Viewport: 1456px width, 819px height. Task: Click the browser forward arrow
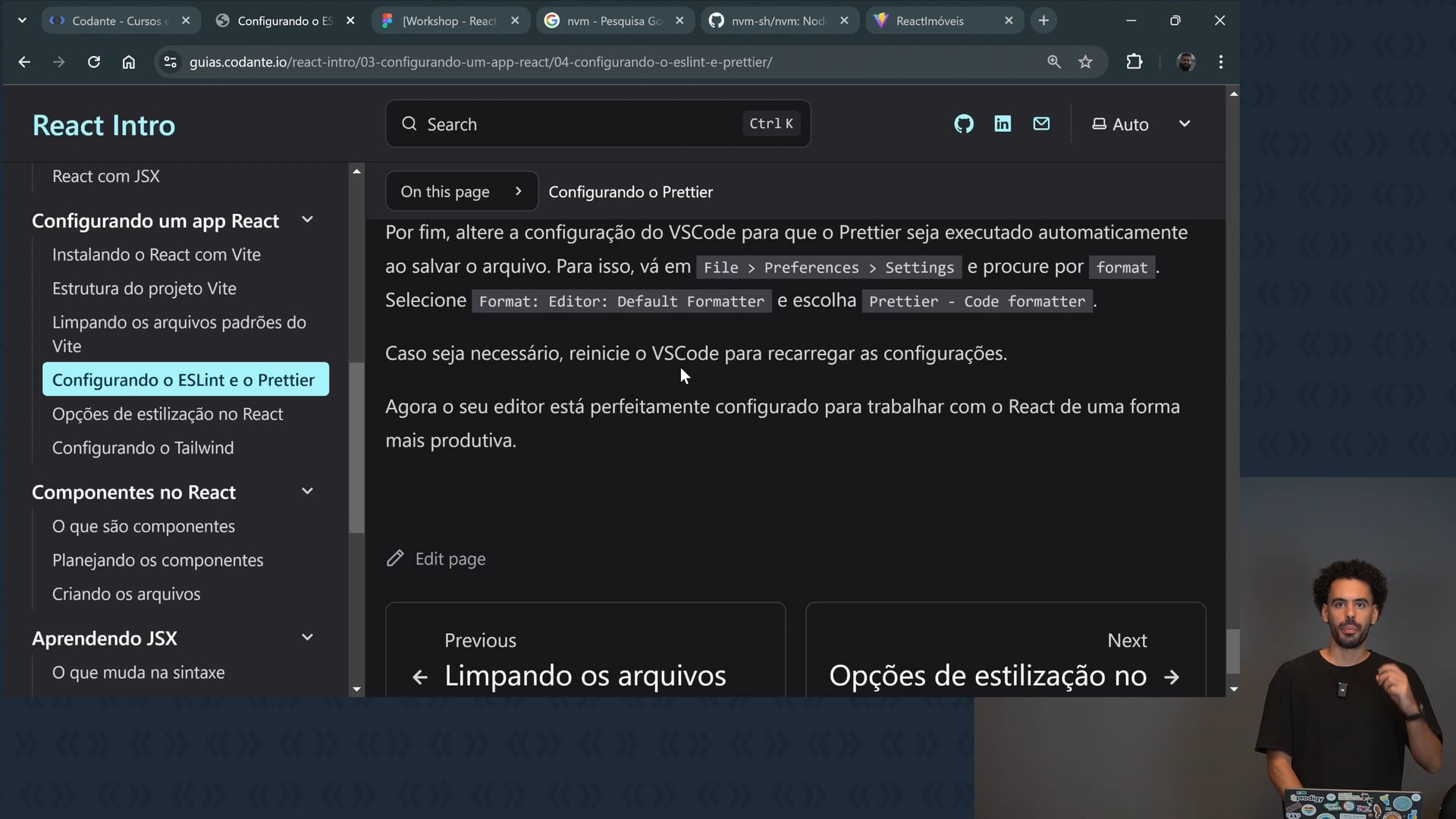point(59,62)
